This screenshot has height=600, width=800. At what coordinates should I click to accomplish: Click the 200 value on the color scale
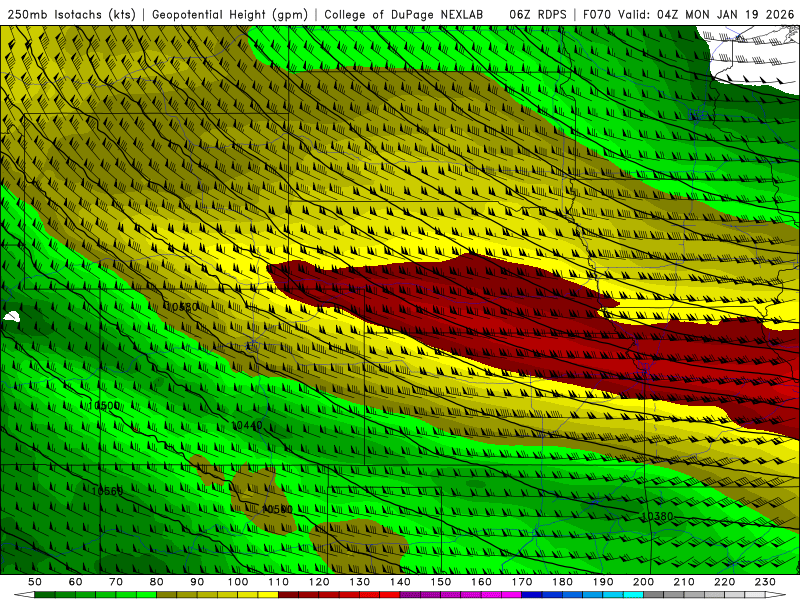coord(643,582)
